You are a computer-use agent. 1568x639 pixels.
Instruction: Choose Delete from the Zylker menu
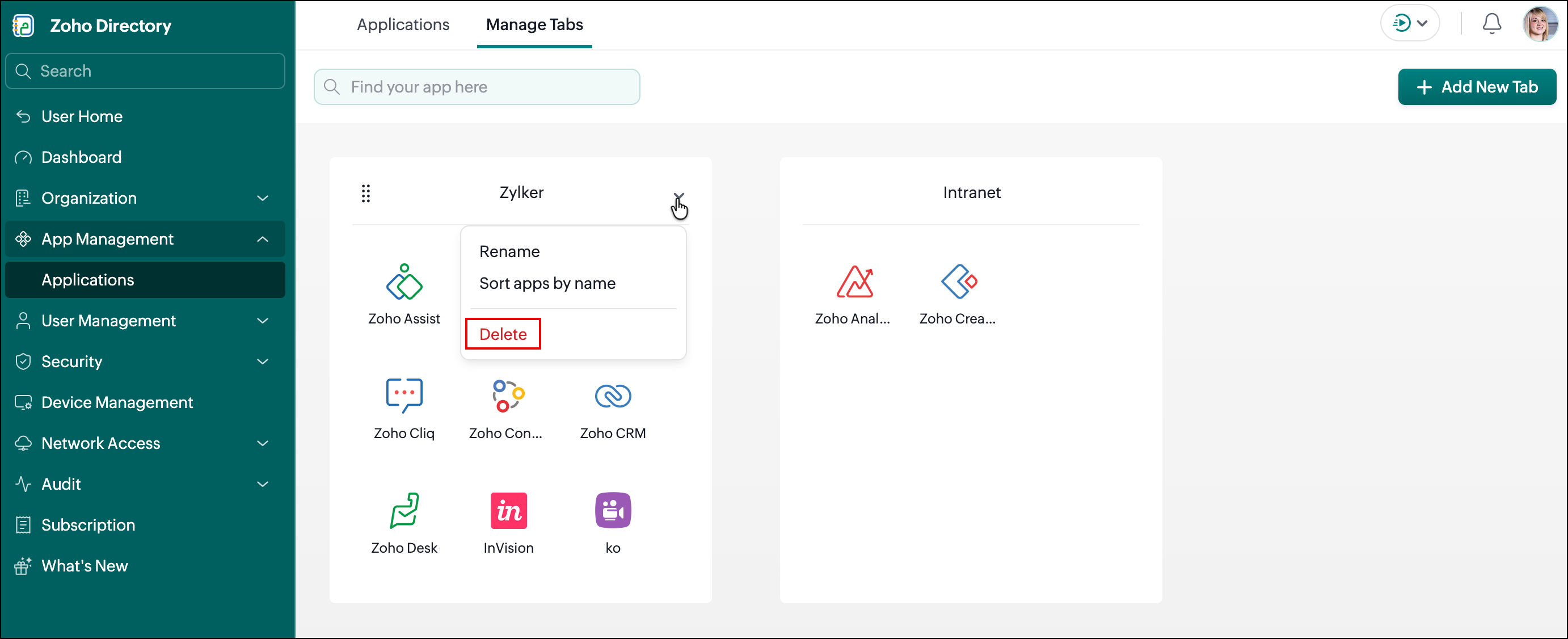tap(503, 334)
